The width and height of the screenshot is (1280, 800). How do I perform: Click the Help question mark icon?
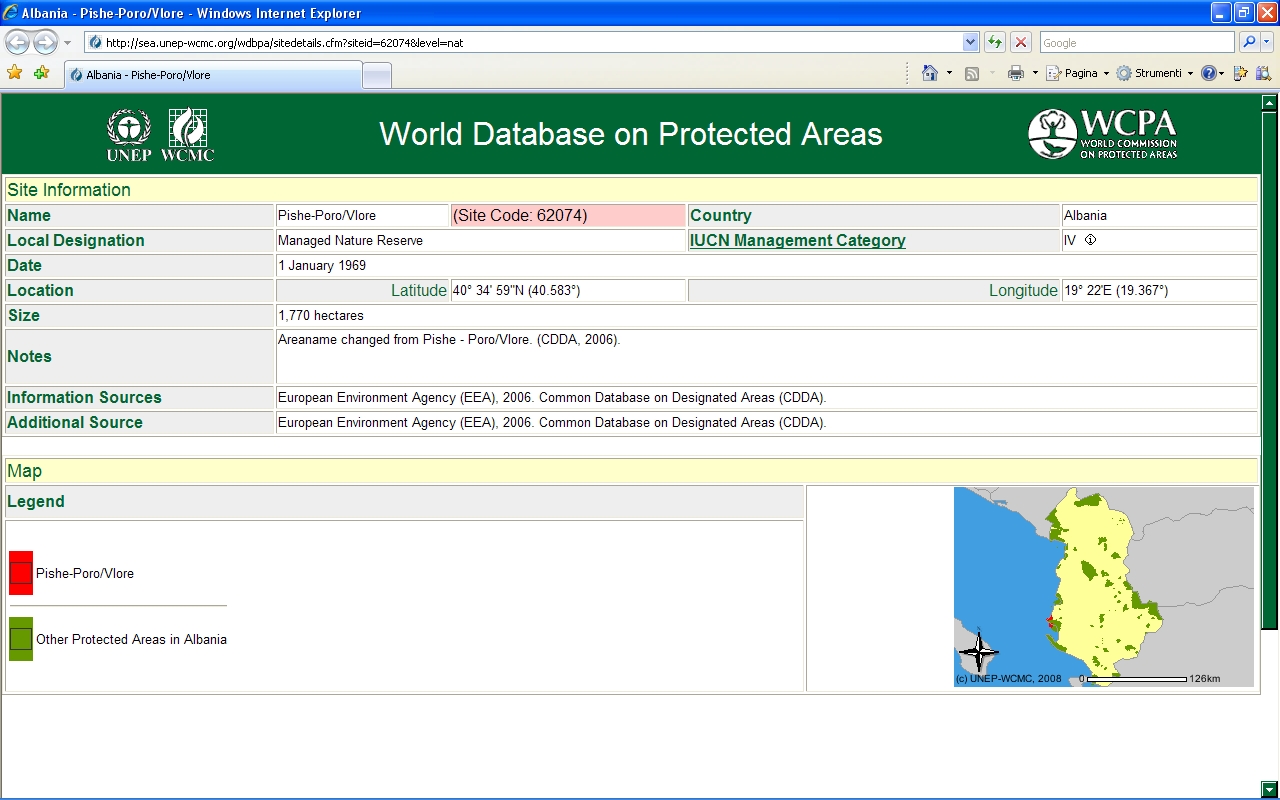(x=1209, y=73)
